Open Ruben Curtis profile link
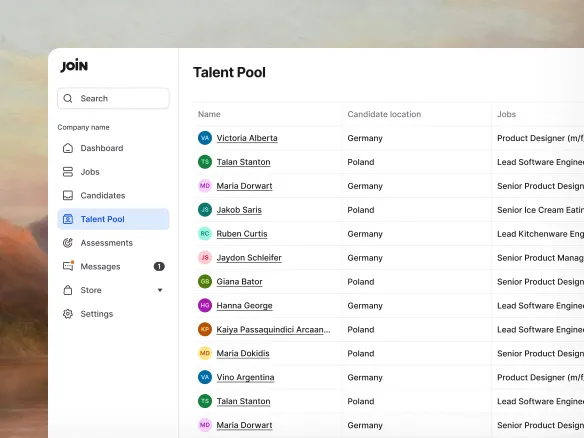This screenshot has height=438, width=584. coord(242,234)
